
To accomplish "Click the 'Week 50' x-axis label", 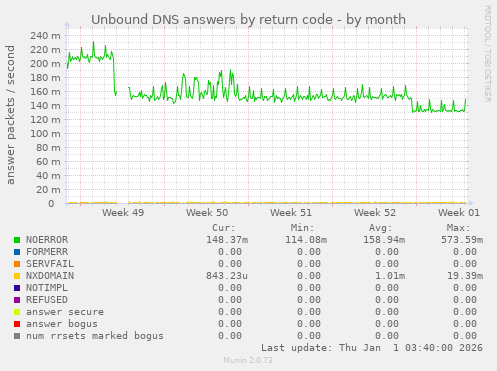I will [x=207, y=213].
